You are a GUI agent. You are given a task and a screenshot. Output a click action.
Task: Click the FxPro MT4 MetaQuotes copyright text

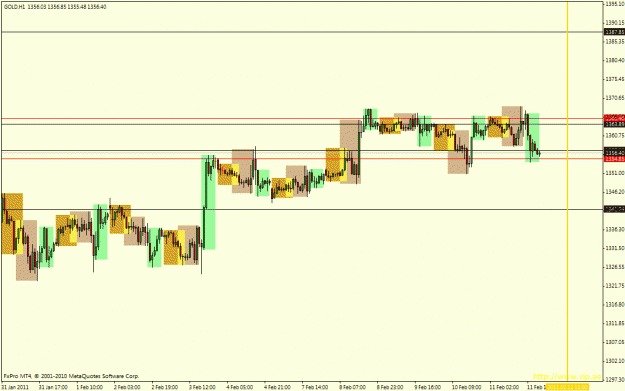point(71,376)
